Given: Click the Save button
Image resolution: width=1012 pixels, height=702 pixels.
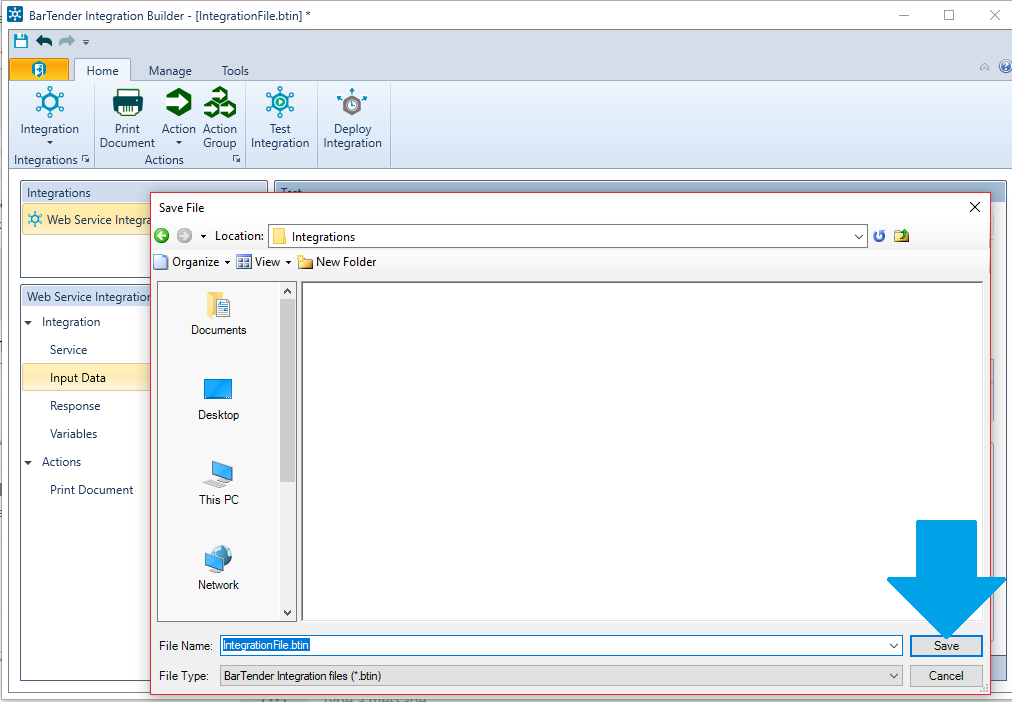Looking at the screenshot, I should tap(946, 645).
